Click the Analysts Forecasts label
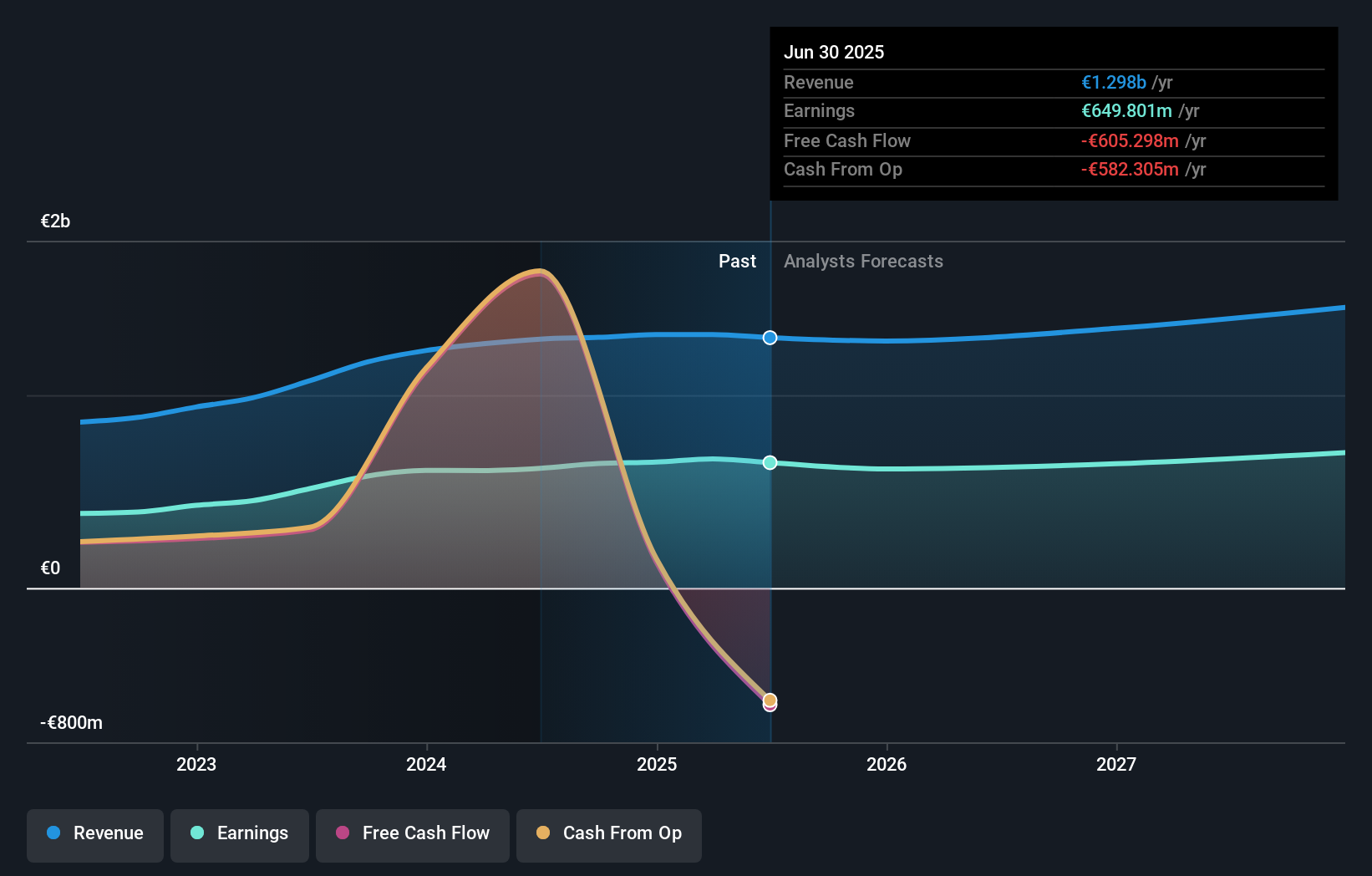Image resolution: width=1372 pixels, height=876 pixels. pos(863,261)
